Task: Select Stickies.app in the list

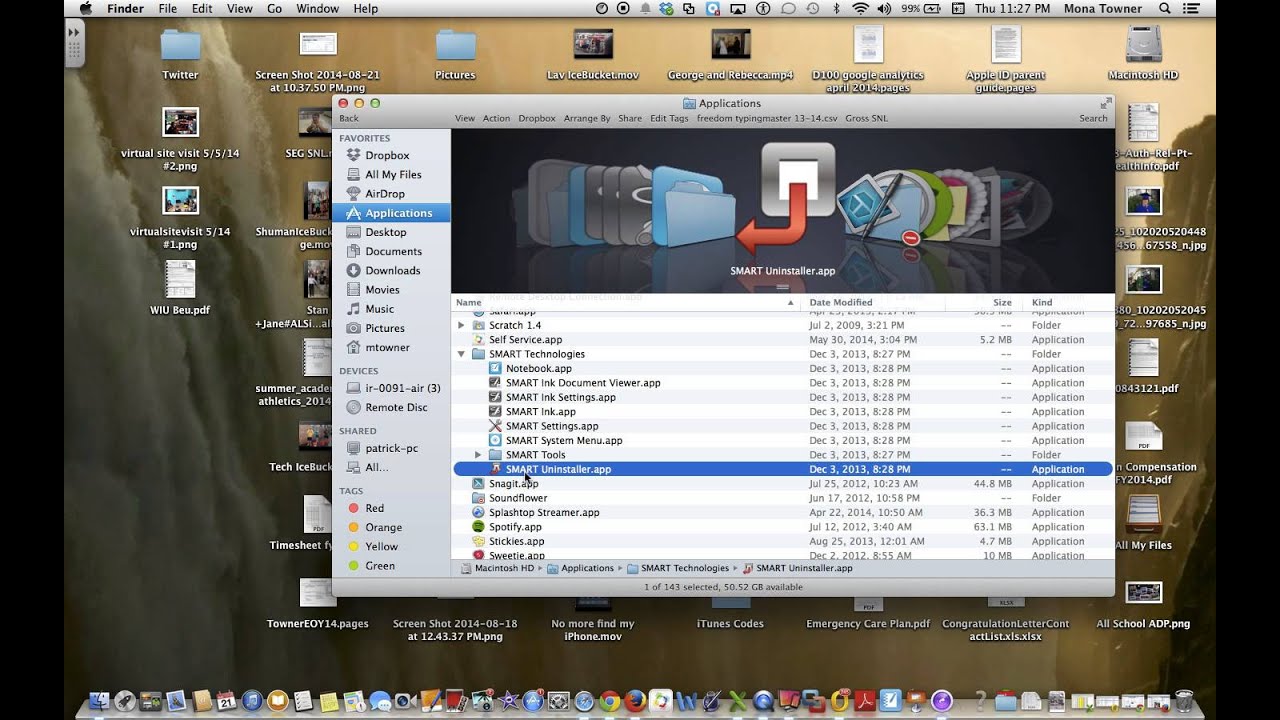Action: click(516, 541)
